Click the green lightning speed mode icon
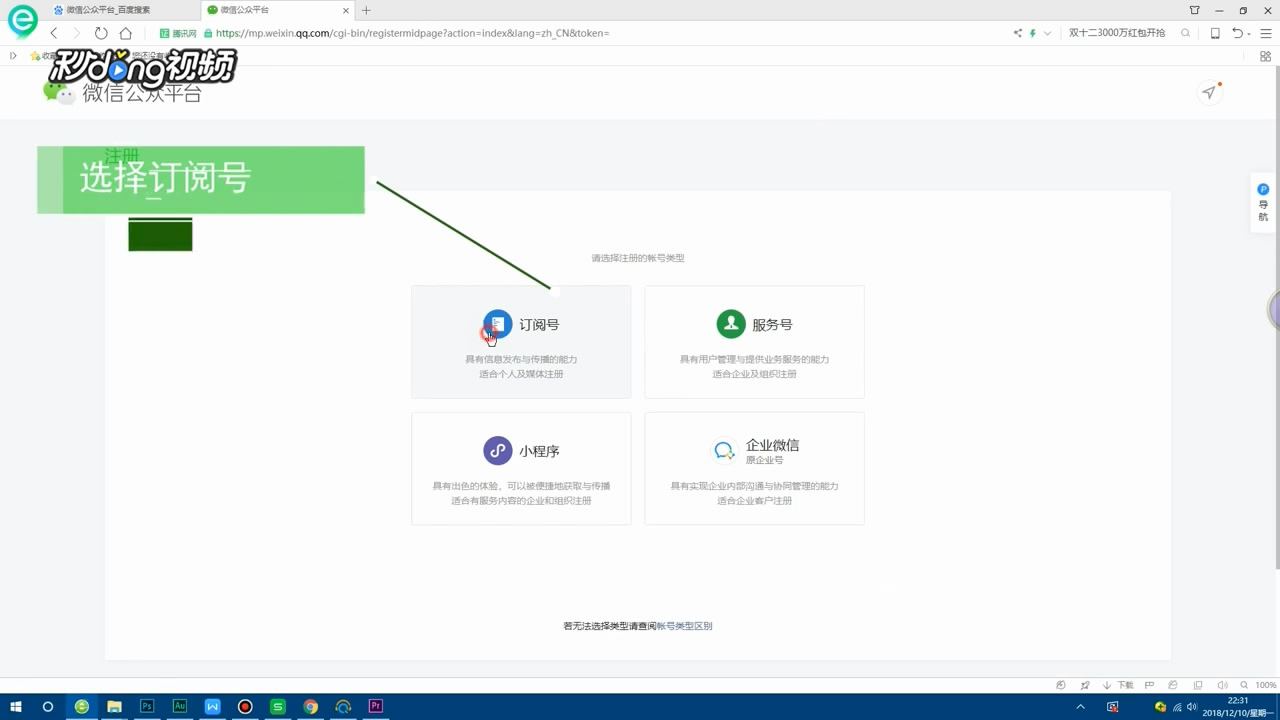1280x720 pixels. click(1033, 33)
